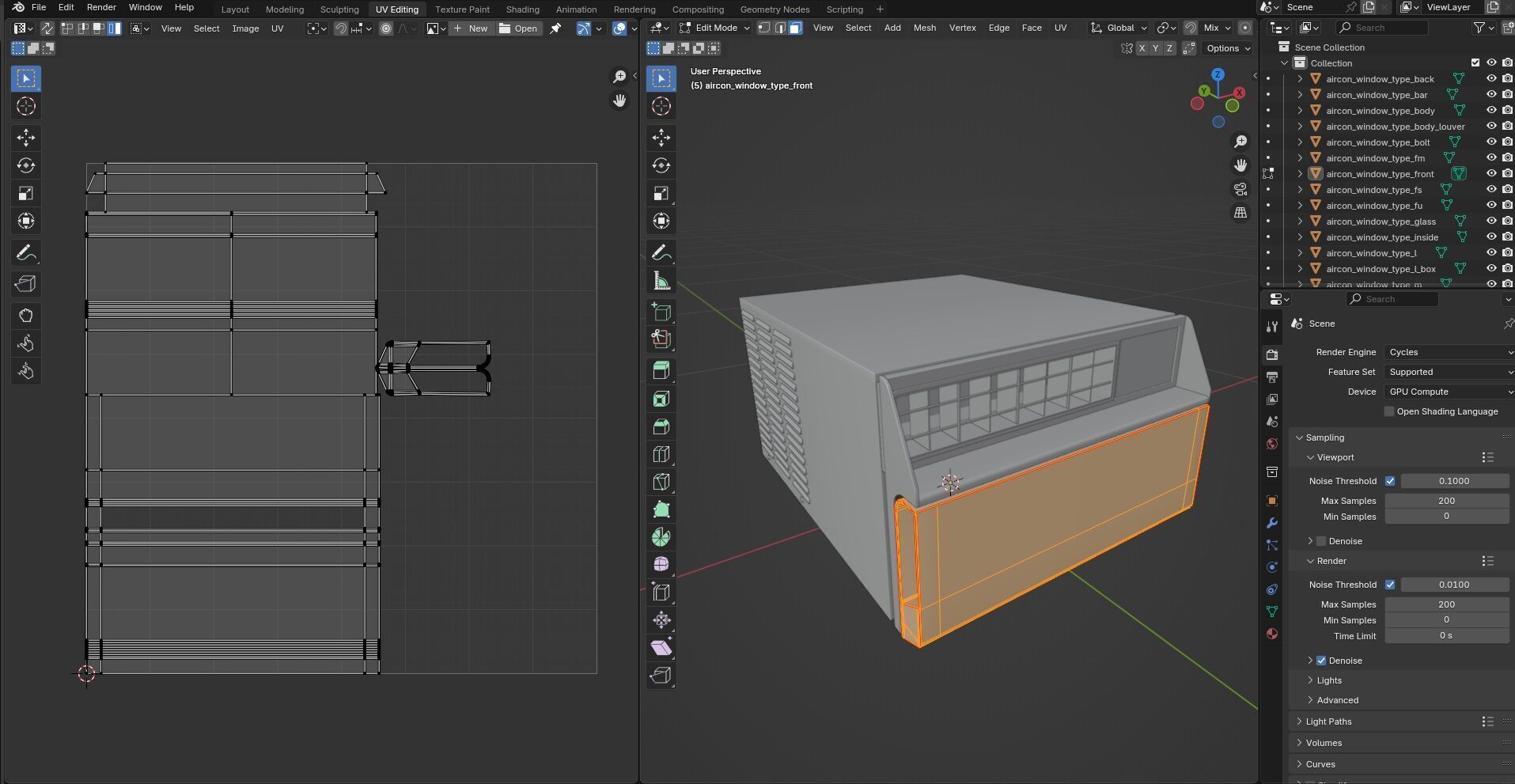Select the Measure tool in 3D viewport

pos(661,281)
